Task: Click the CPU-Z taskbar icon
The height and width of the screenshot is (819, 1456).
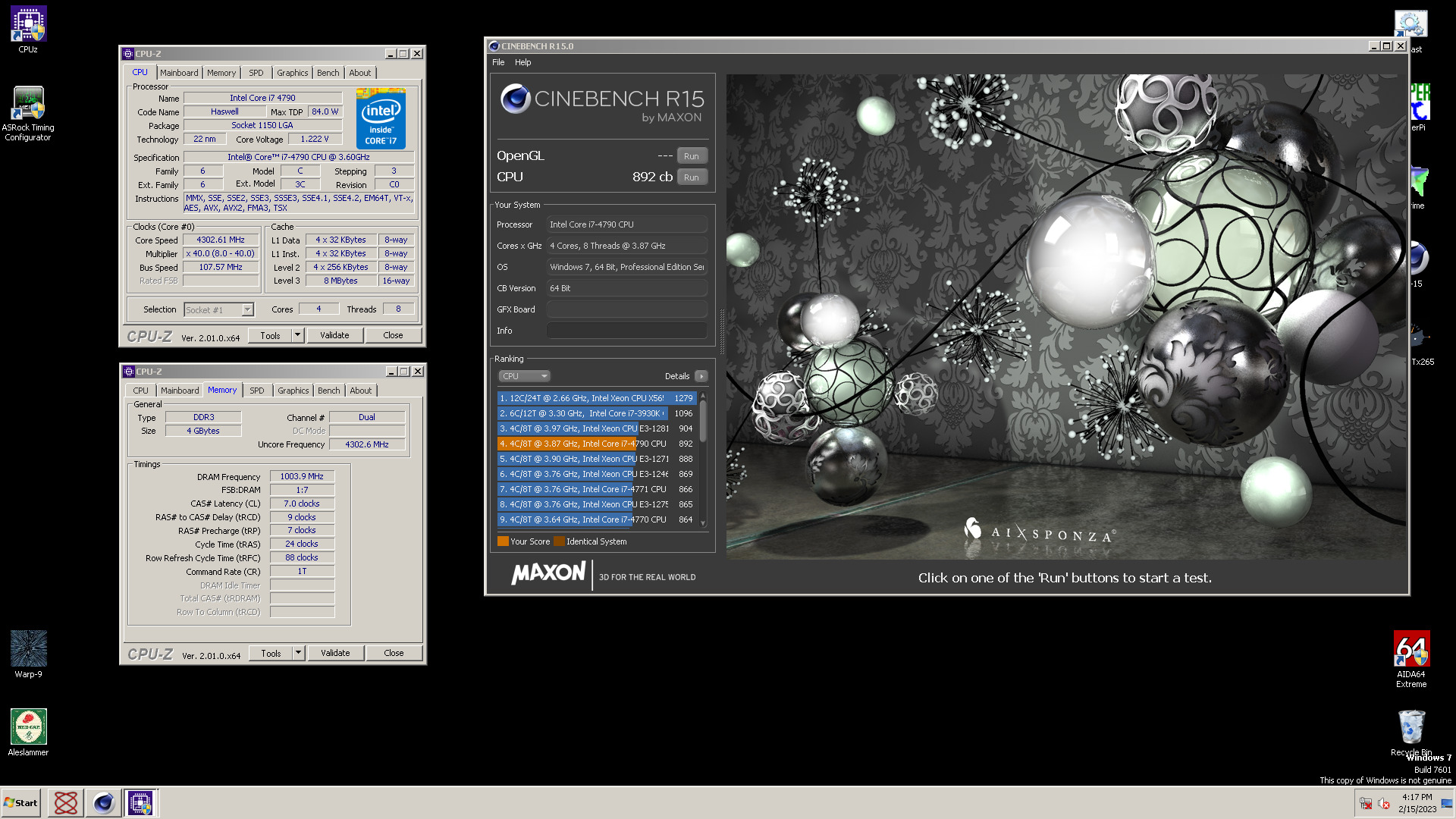Action: point(141,802)
